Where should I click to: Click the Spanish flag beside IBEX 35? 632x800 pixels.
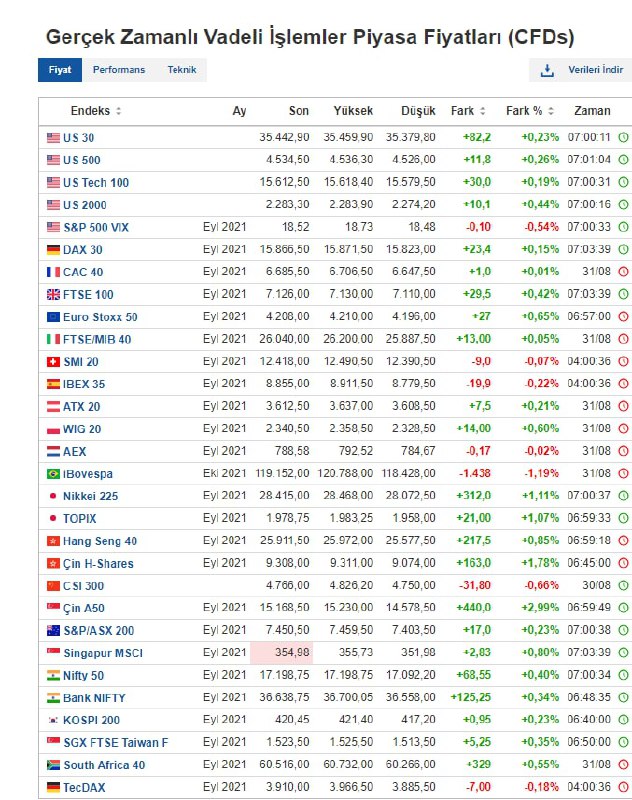(53, 384)
